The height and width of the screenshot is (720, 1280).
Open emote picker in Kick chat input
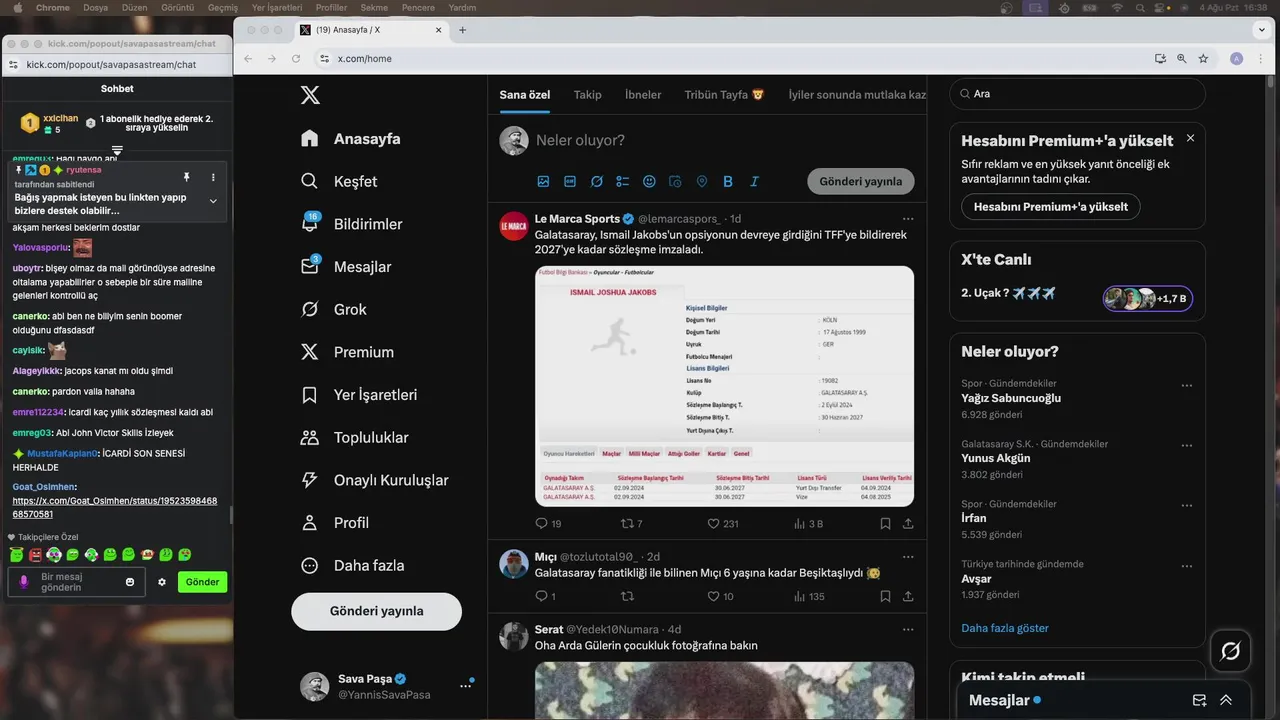[x=130, y=582]
